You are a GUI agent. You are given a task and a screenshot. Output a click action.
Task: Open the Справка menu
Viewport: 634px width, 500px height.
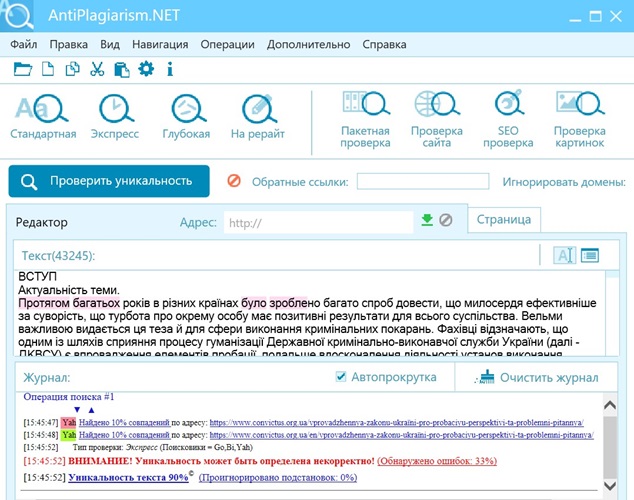384,44
